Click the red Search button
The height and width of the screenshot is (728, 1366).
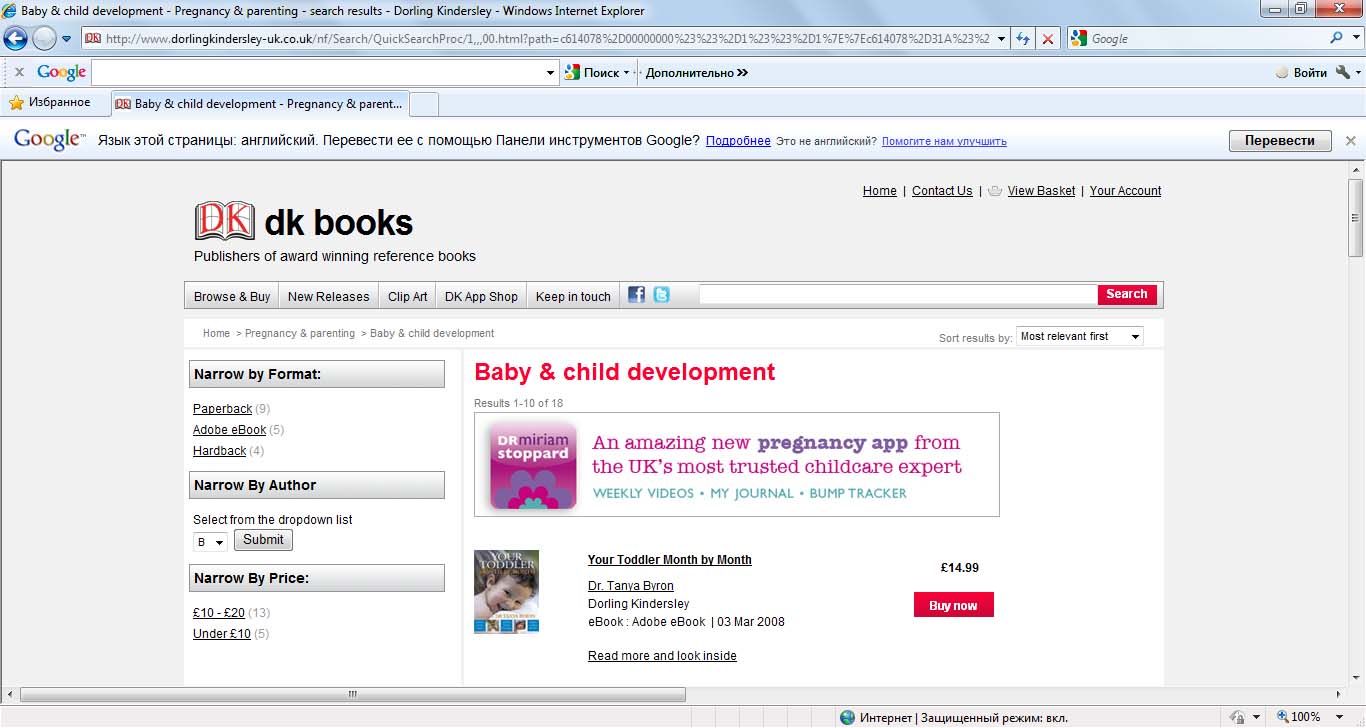pyautogui.click(x=1127, y=294)
